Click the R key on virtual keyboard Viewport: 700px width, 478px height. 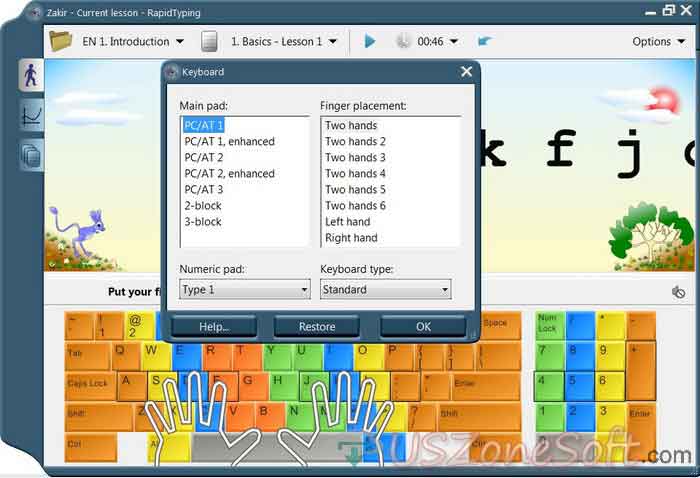(217, 357)
